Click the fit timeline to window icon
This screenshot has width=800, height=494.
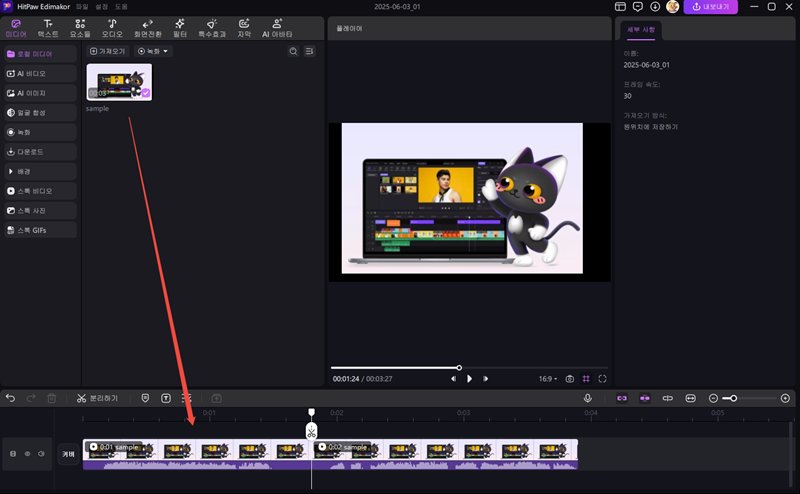(690, 398)
